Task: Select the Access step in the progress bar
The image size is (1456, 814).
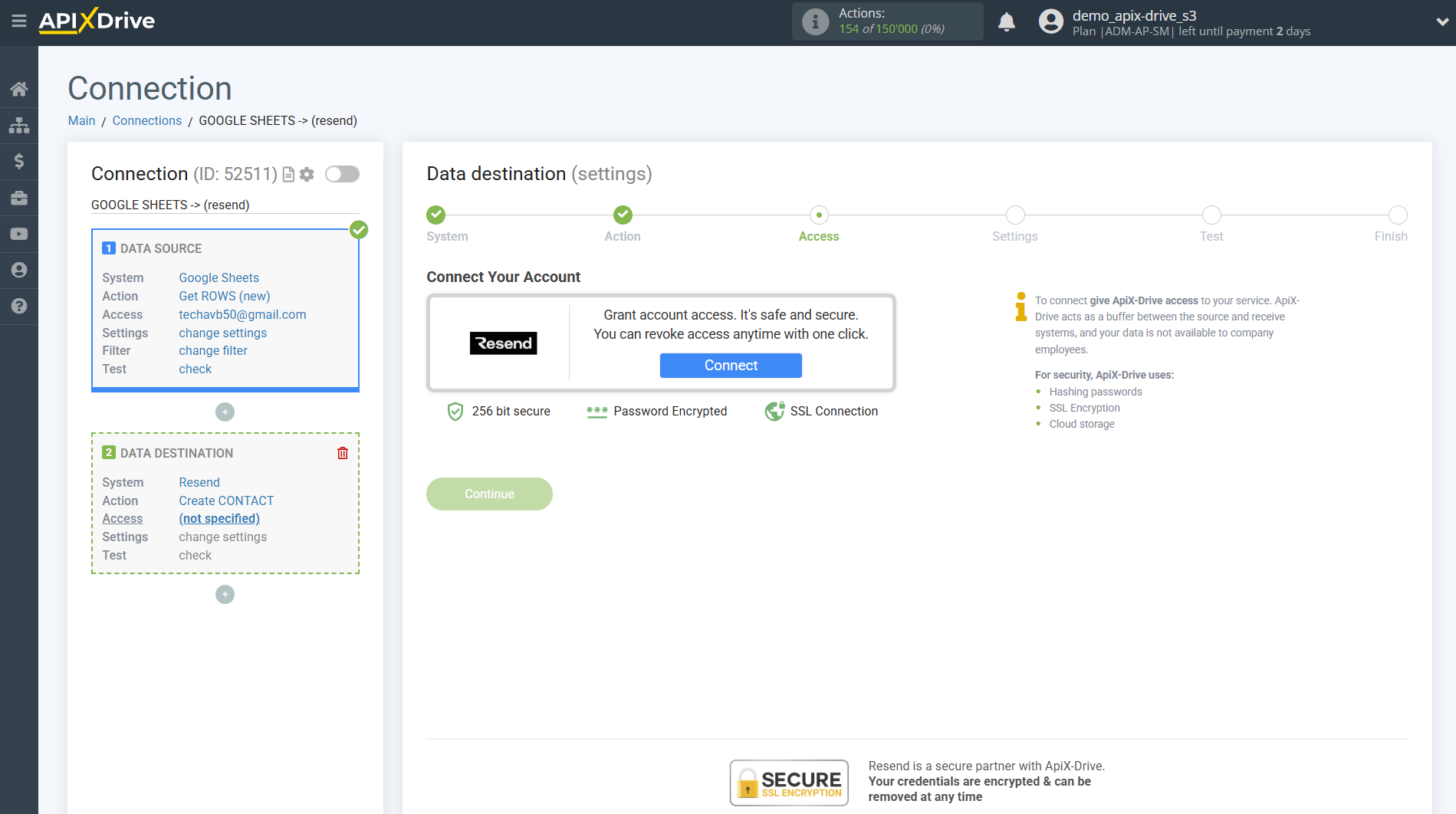Action: pyautogui.click(x=818, y=215)
